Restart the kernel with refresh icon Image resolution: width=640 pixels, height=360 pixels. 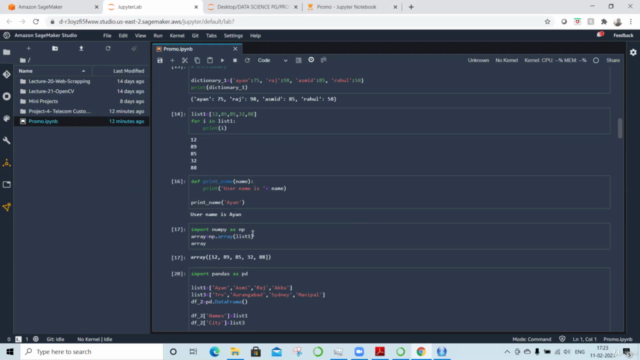[247, 60]
